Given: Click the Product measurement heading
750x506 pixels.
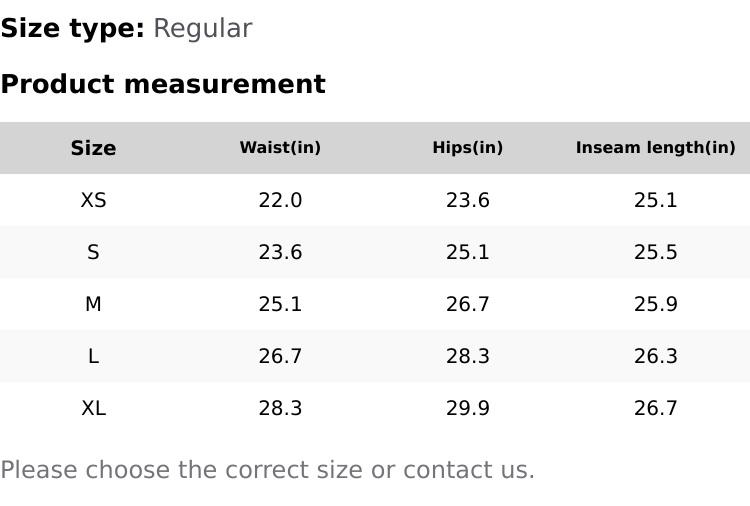Looking at the screenshot, I should pyautogui.click(x=163, y=84).
